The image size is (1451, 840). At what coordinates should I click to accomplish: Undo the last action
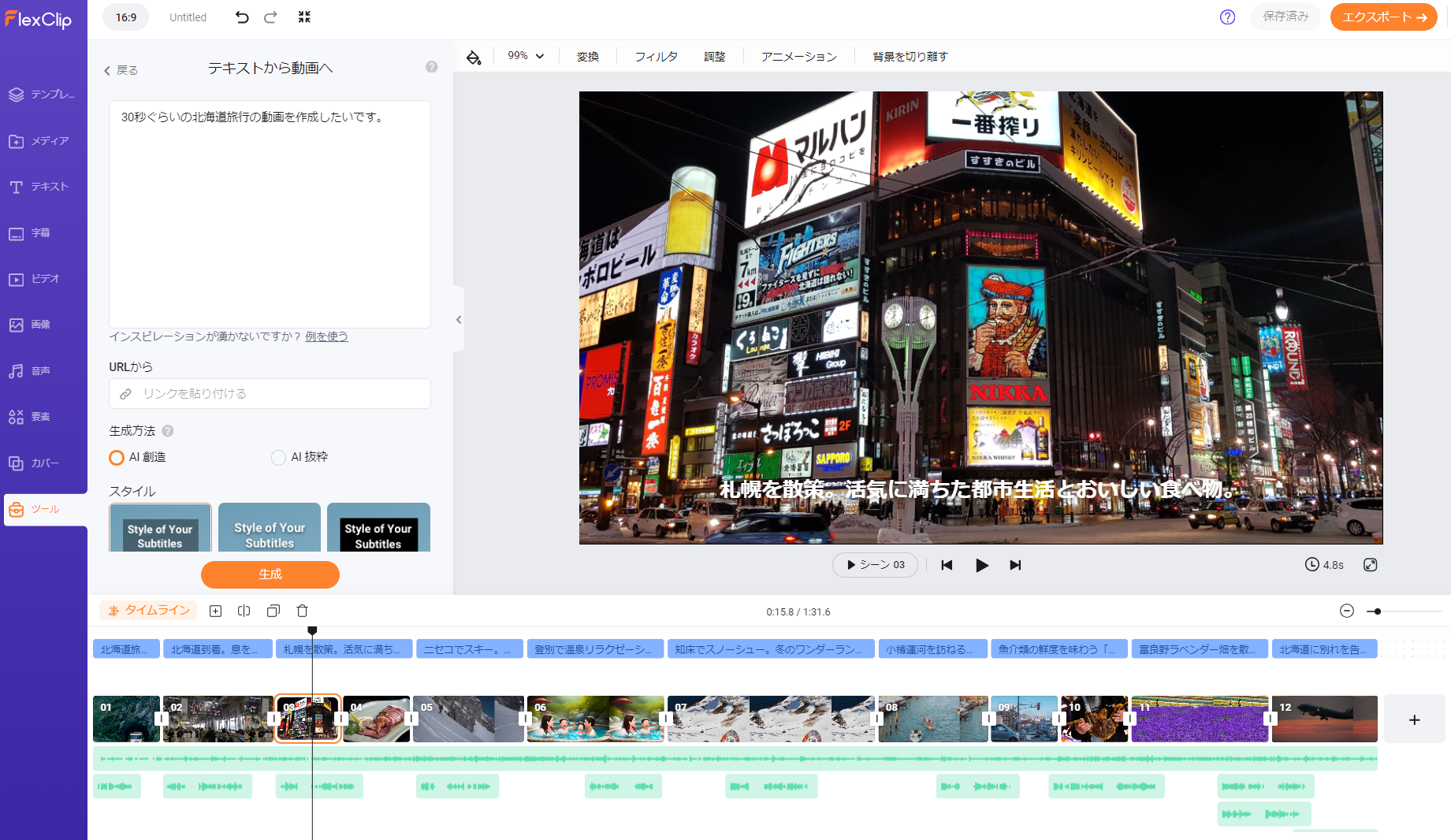242,17
